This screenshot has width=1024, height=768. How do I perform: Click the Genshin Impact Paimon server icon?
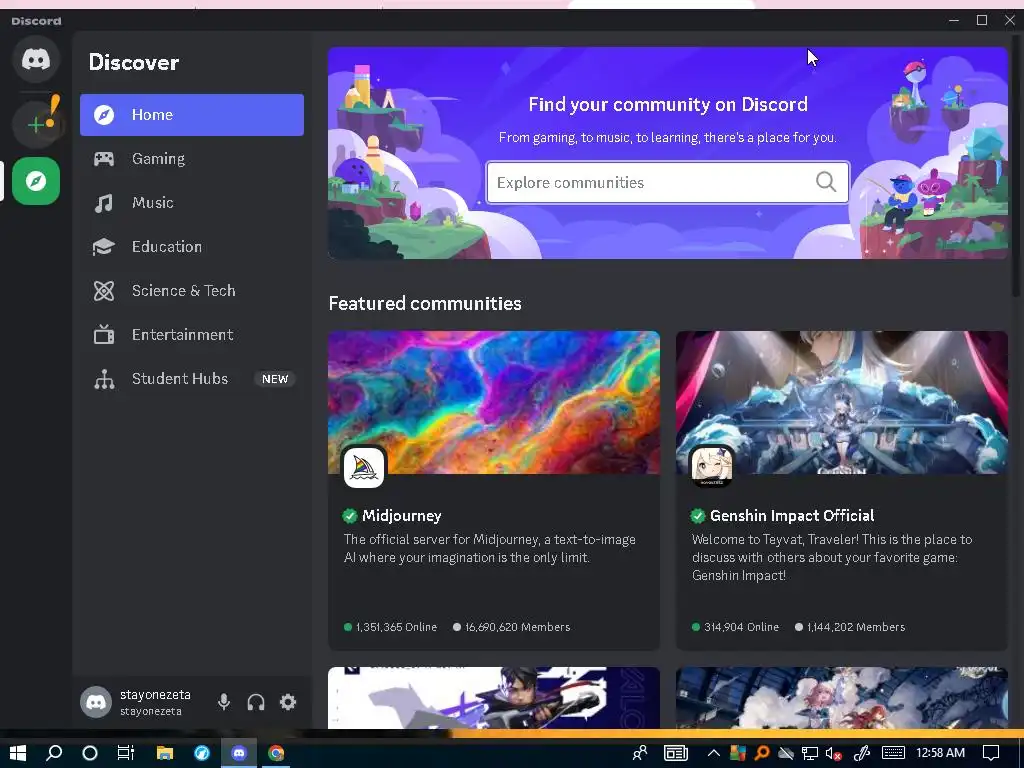pyautogui.click(x=712, y=467)
